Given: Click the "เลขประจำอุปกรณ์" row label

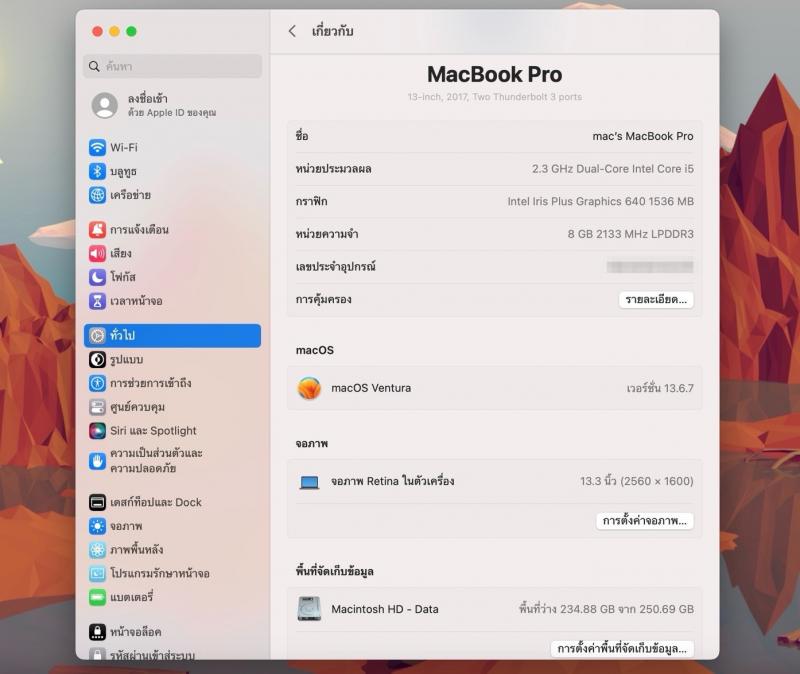Looking at the screenshot, I should 335,266.
